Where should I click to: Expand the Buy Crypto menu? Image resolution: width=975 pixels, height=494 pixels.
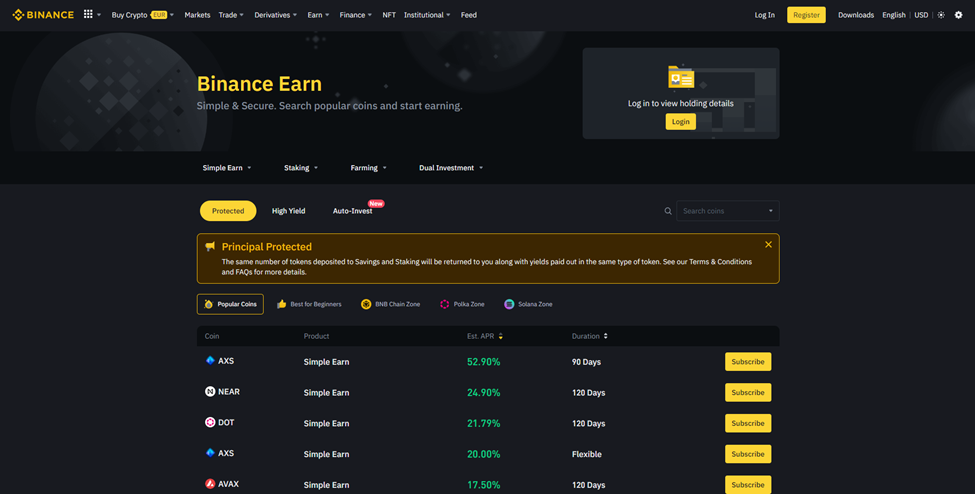pyautogui.click(x=142, y=15)
